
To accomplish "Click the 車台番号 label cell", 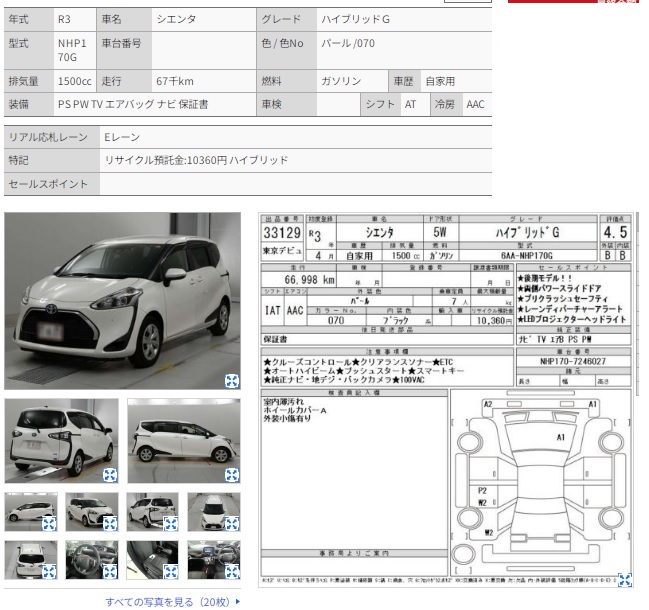I will [124, 50].
